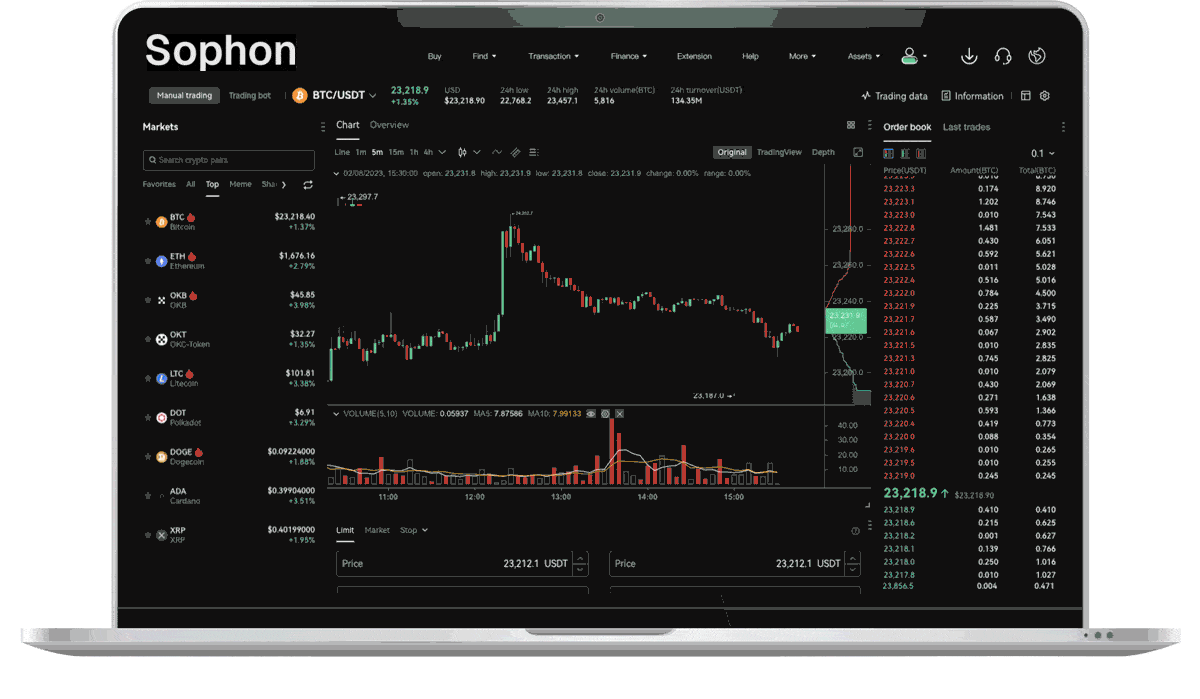This screenshot has height=699, width=1200.
Task: Open Order book panel options menu
Action: point(1063,127)
